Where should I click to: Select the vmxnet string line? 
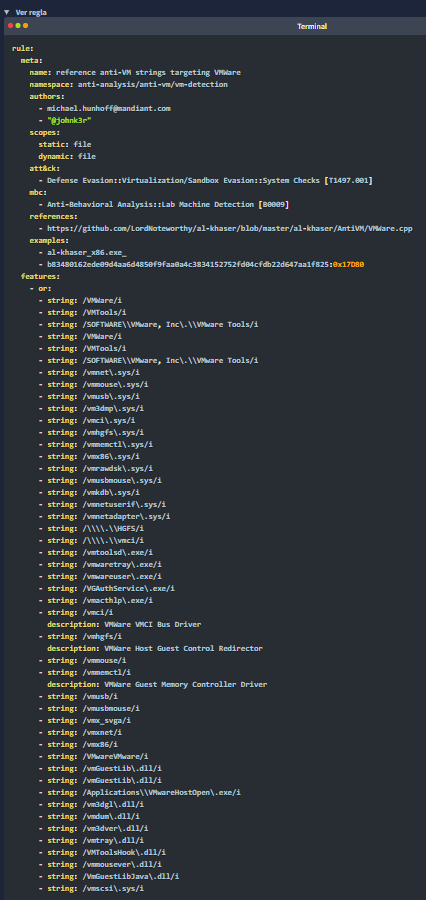point(78,732)
